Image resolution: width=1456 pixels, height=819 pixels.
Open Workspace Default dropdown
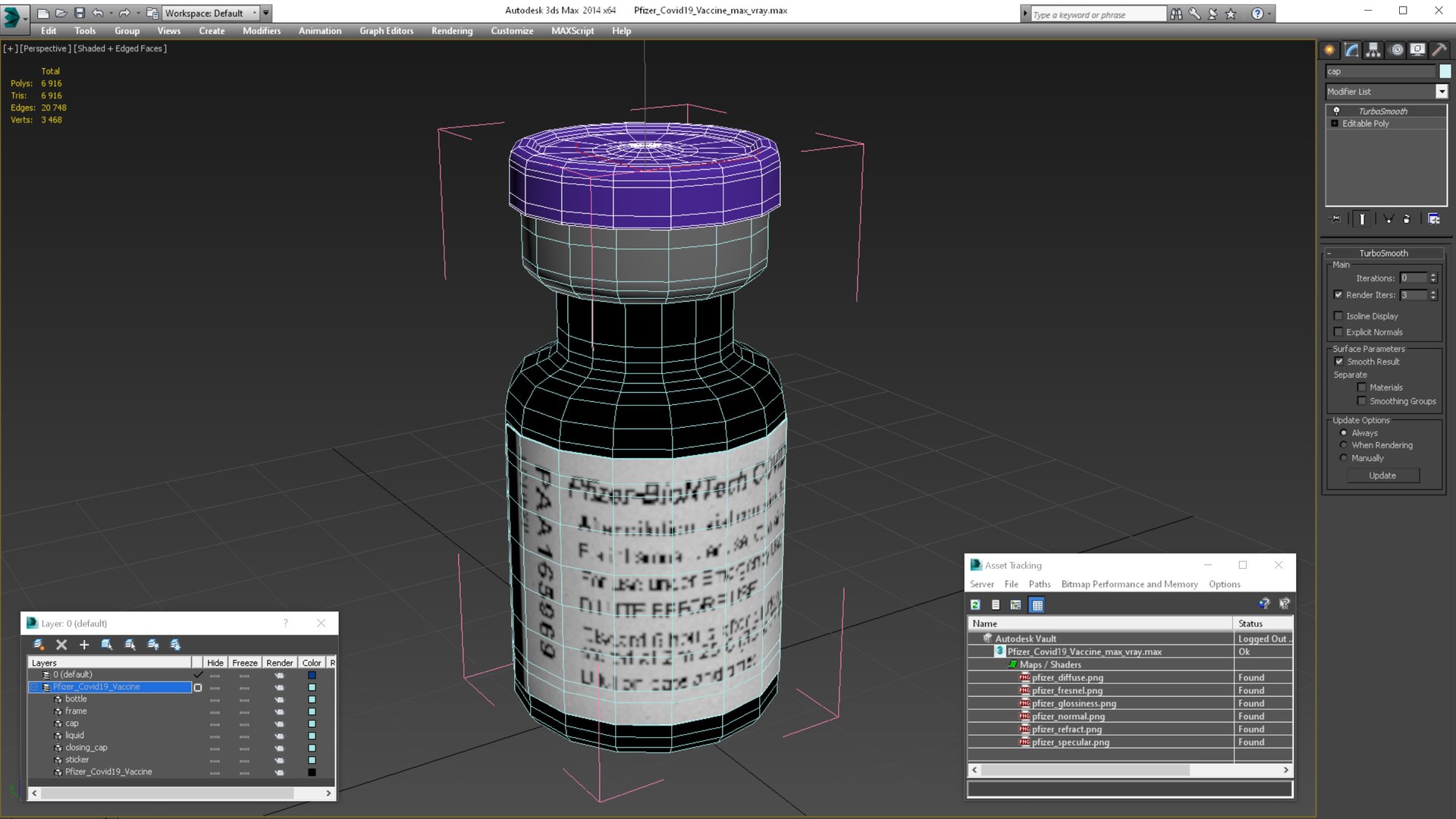tap(212, 13)
